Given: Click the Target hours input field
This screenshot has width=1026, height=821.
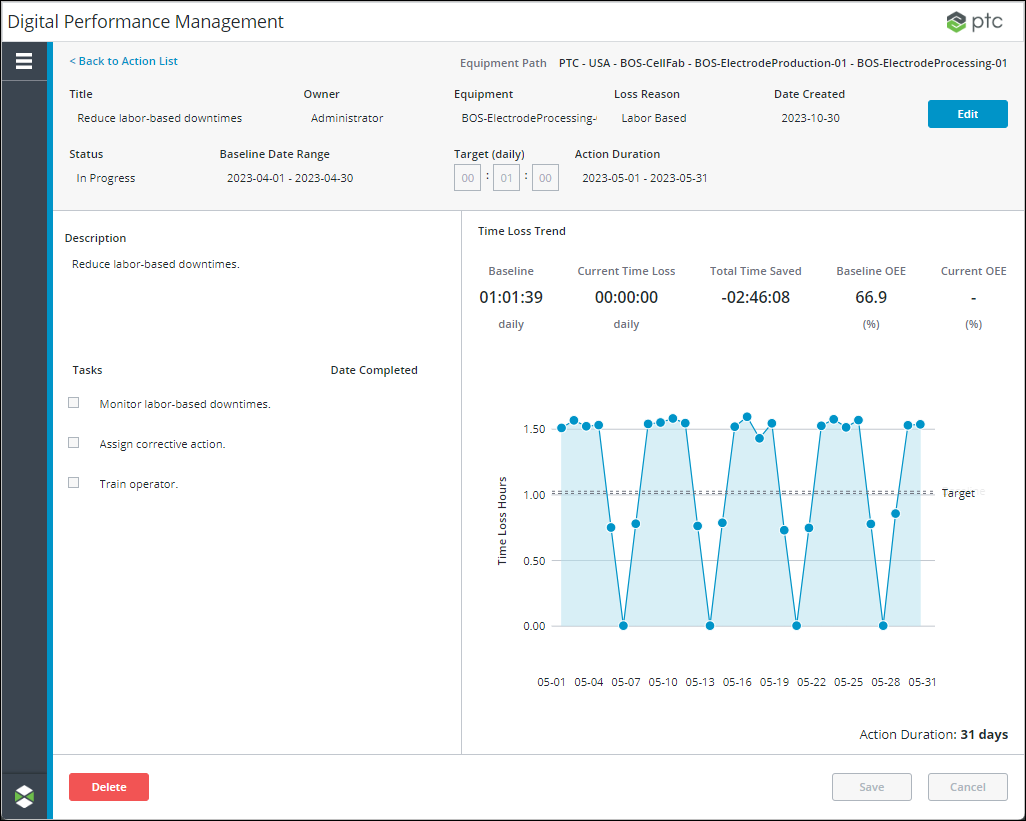Looking at the screenshot, I should click(467, 177).
